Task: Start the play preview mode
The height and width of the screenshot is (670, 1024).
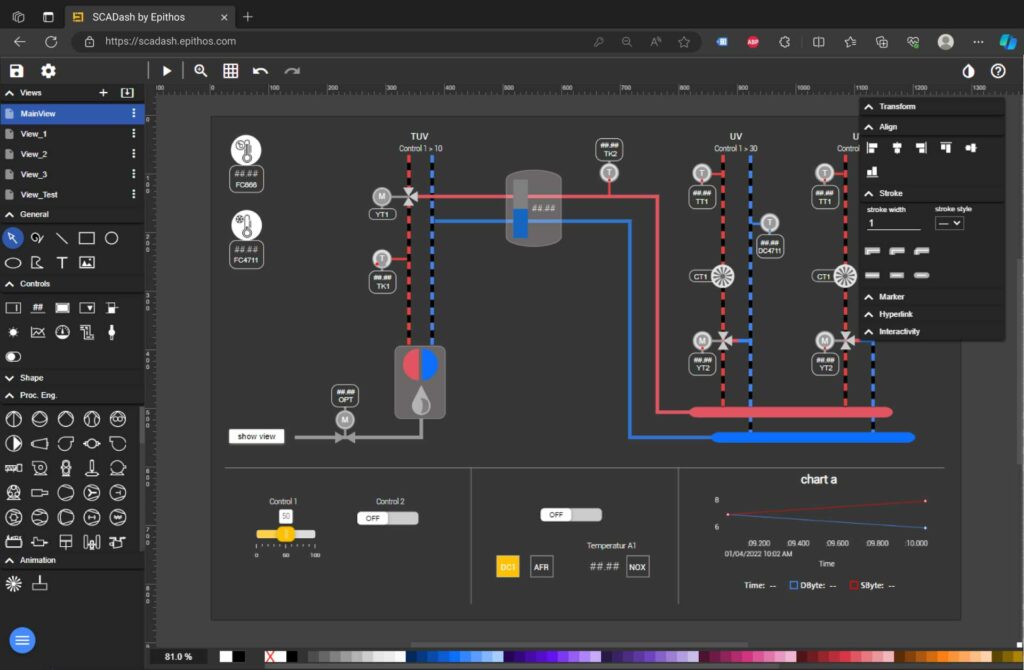Action: pyautogui.click(x=167, y=71)
